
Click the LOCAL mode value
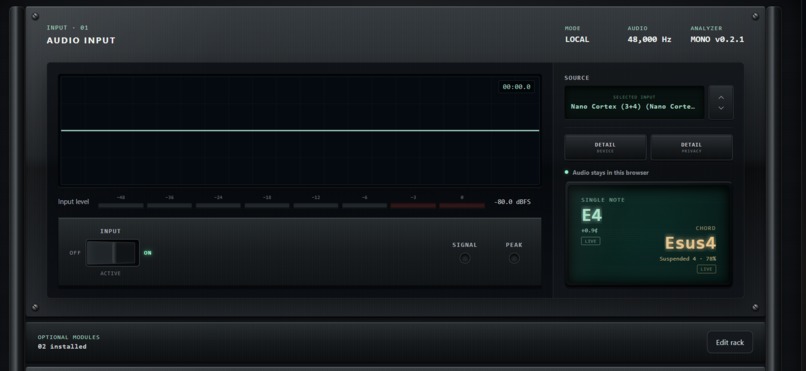(577, 40)
